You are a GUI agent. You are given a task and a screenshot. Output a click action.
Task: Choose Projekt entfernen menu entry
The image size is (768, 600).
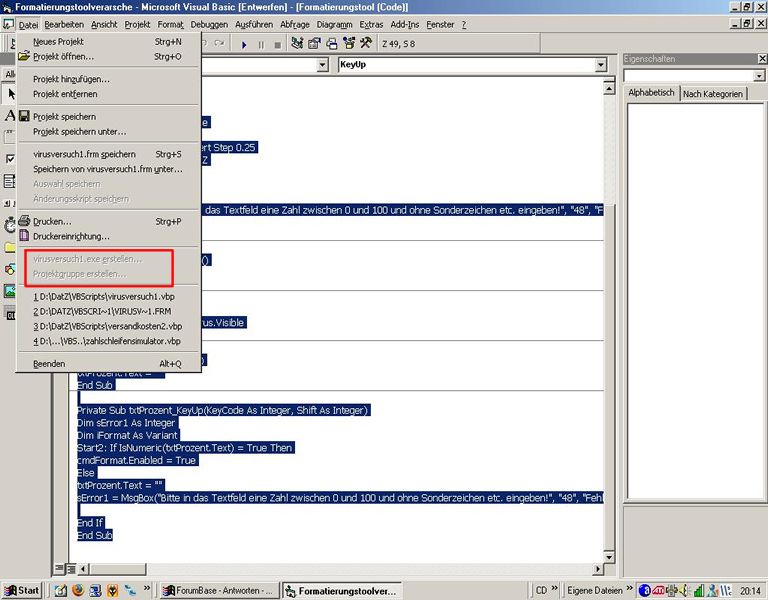click(x=109, y=94)
